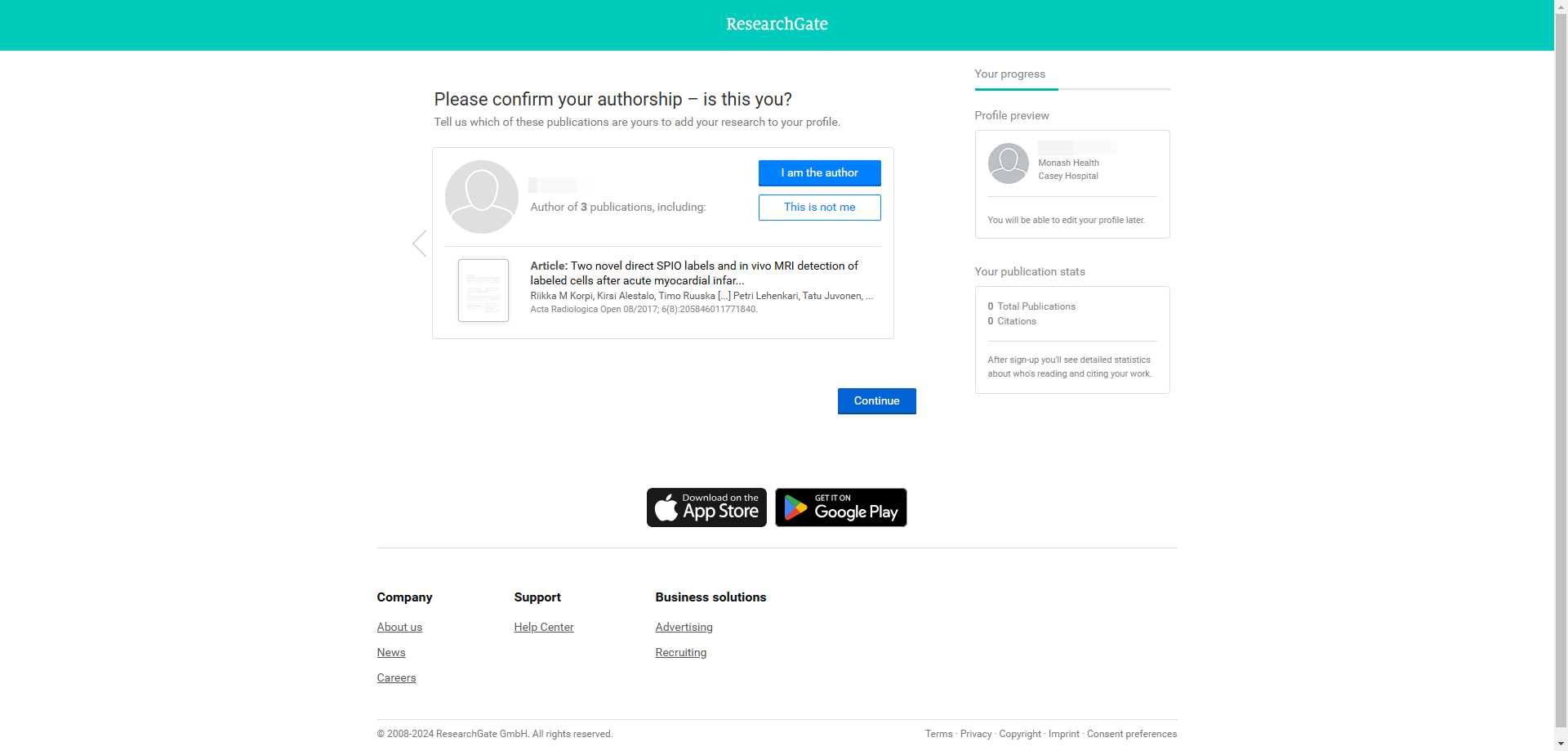1568x751 pixels.
Task: Open the Privacy link in footer
Action: click(x=976, y=734)
